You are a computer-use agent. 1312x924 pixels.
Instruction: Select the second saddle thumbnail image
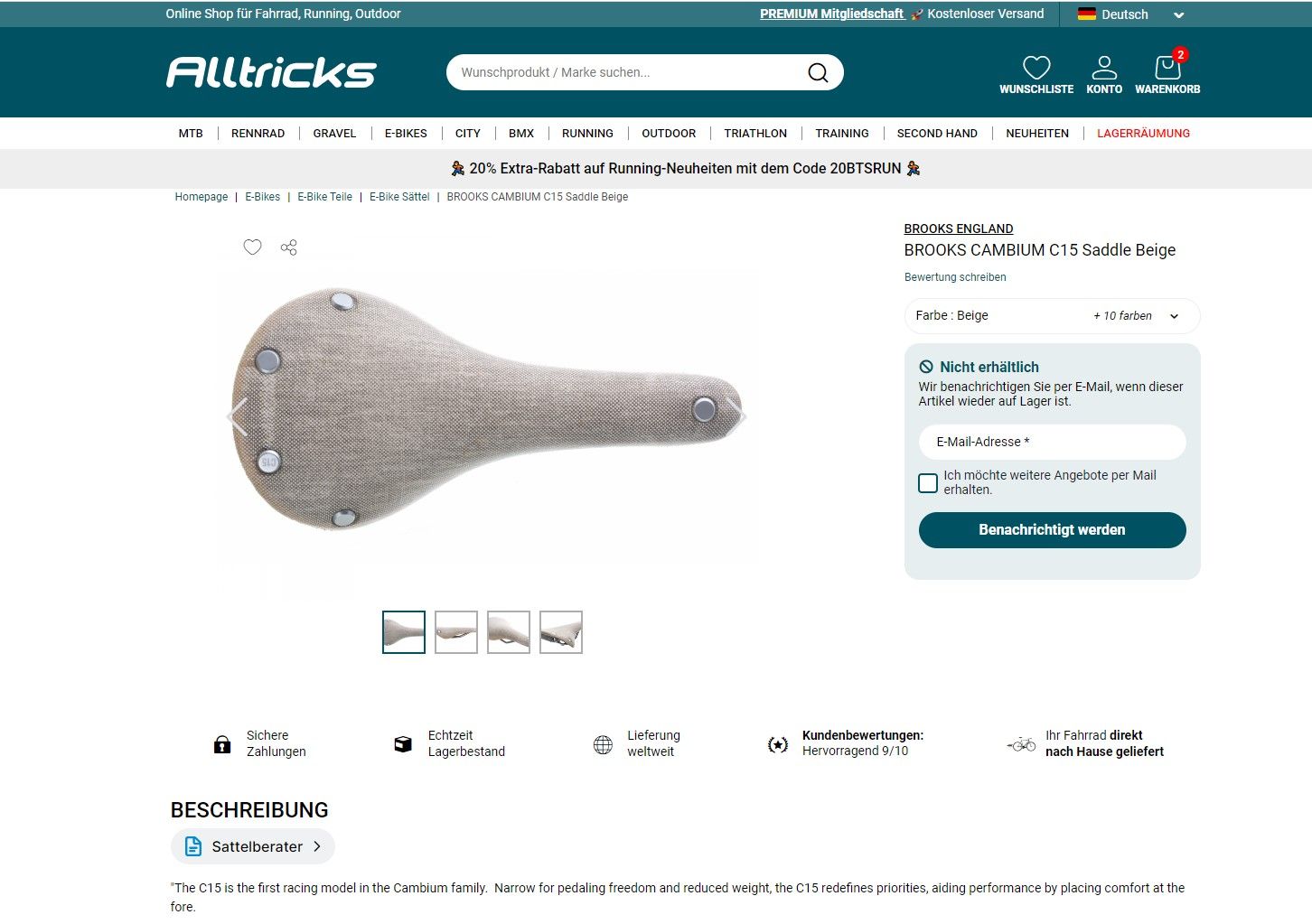(456, 632)
